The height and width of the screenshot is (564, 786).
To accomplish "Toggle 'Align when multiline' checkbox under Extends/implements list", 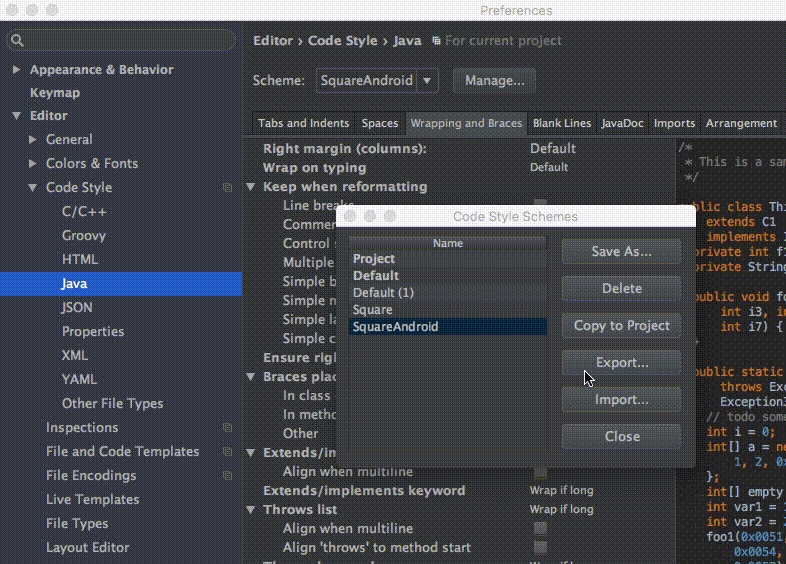I will click(540, 472).
